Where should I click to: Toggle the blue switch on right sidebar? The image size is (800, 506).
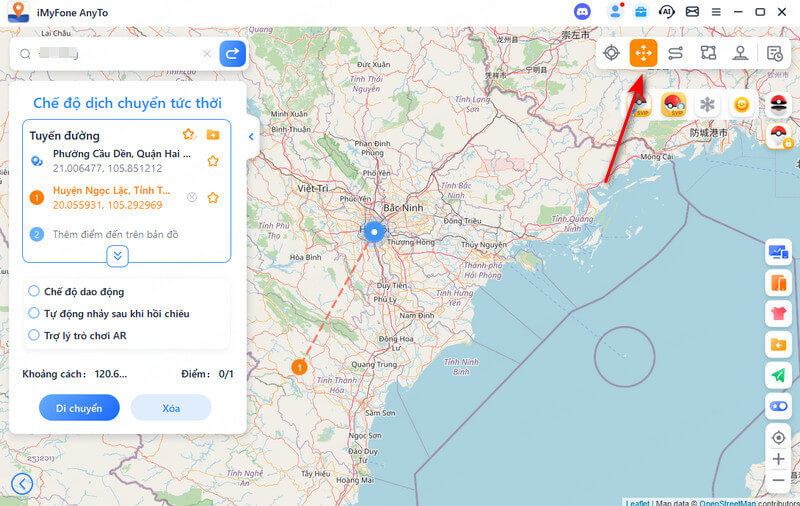(x=778, y=406)
